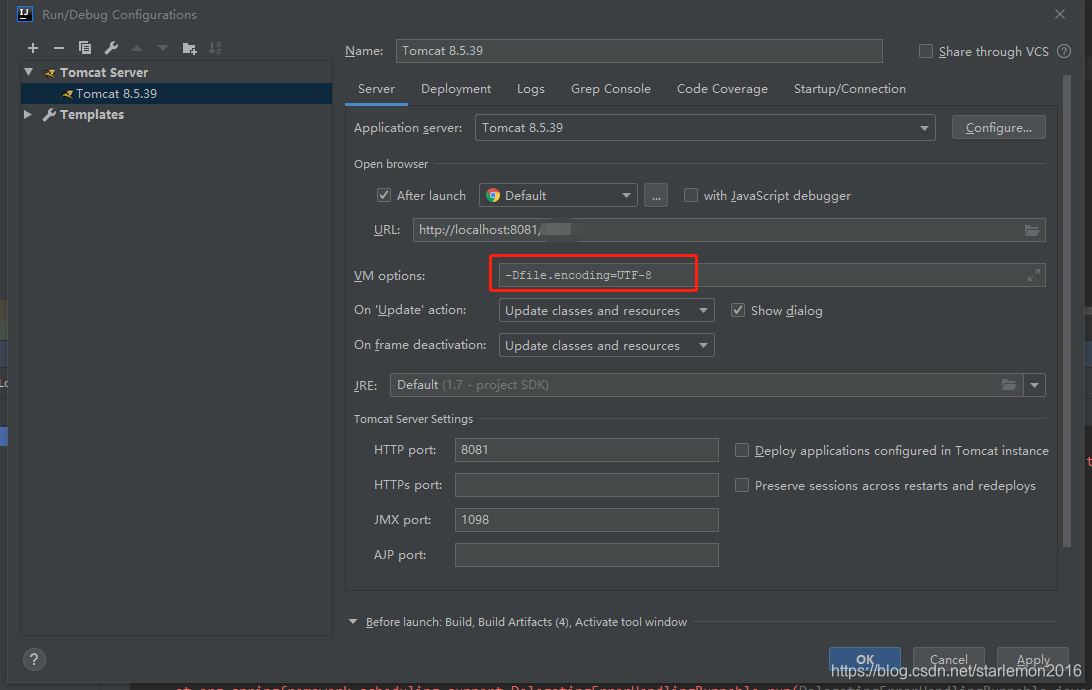Open On 'Update' action dropdown
The width and height of the screenshot is (1092, 690).
pyautogui.click(x=607, y=311)
